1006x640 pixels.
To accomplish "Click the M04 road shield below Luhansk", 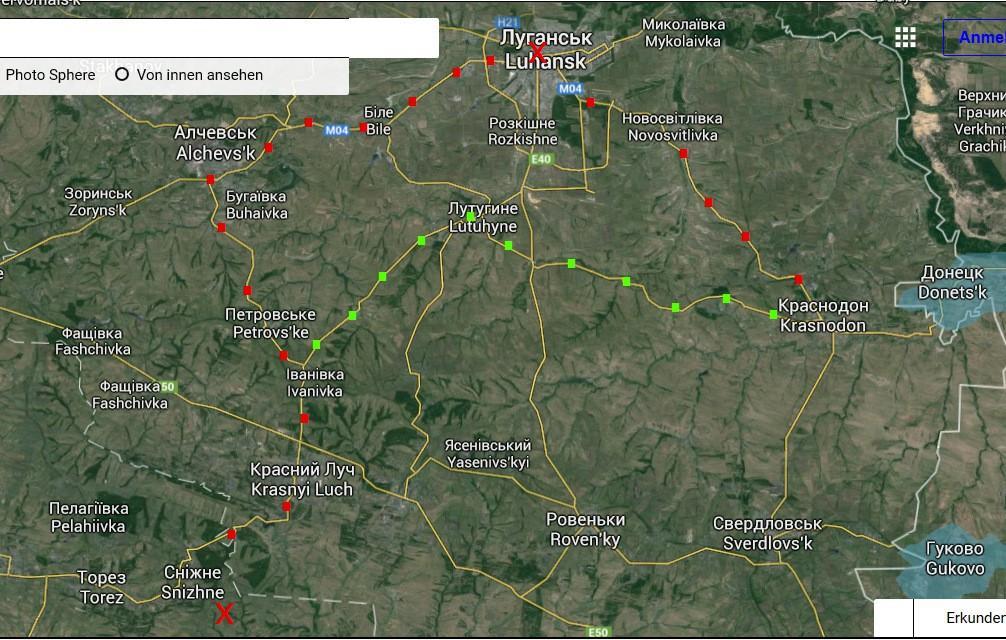I will 570,88.
